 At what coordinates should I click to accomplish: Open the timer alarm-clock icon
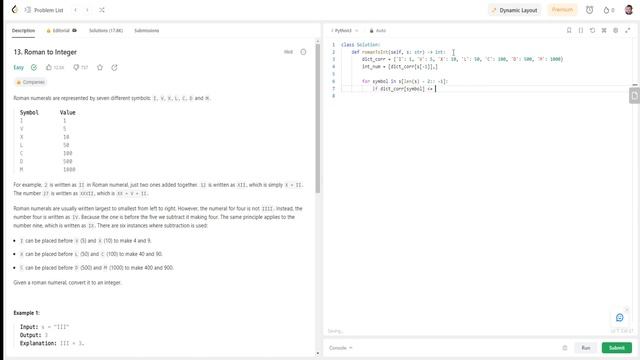point(589,10)
